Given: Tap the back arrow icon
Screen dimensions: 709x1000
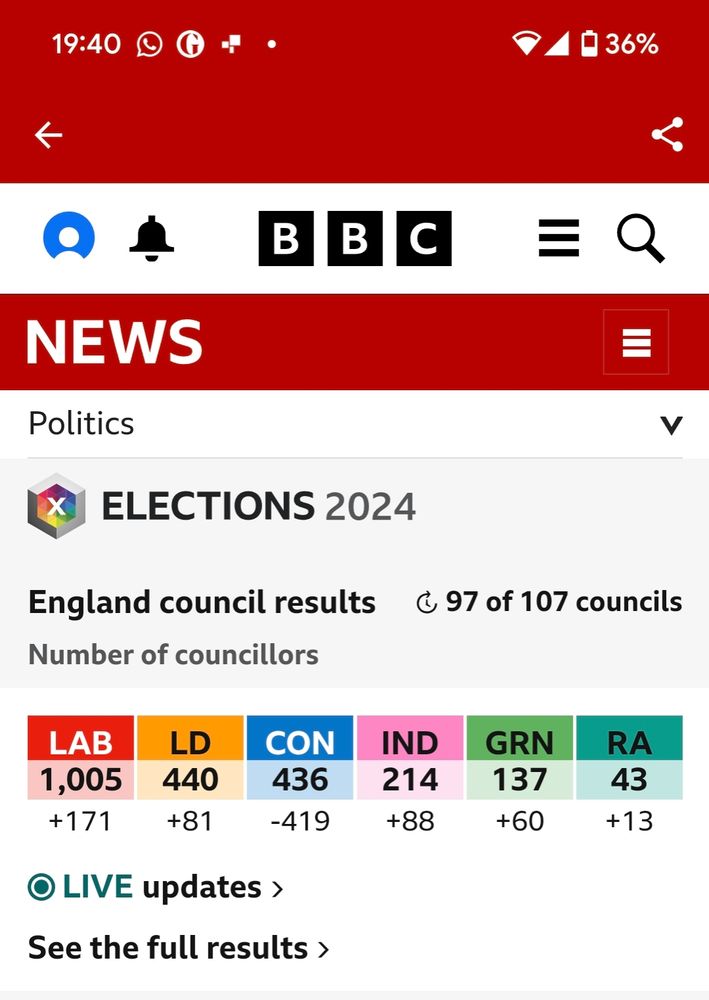Looking at the screenshot, I should point(48,135).
